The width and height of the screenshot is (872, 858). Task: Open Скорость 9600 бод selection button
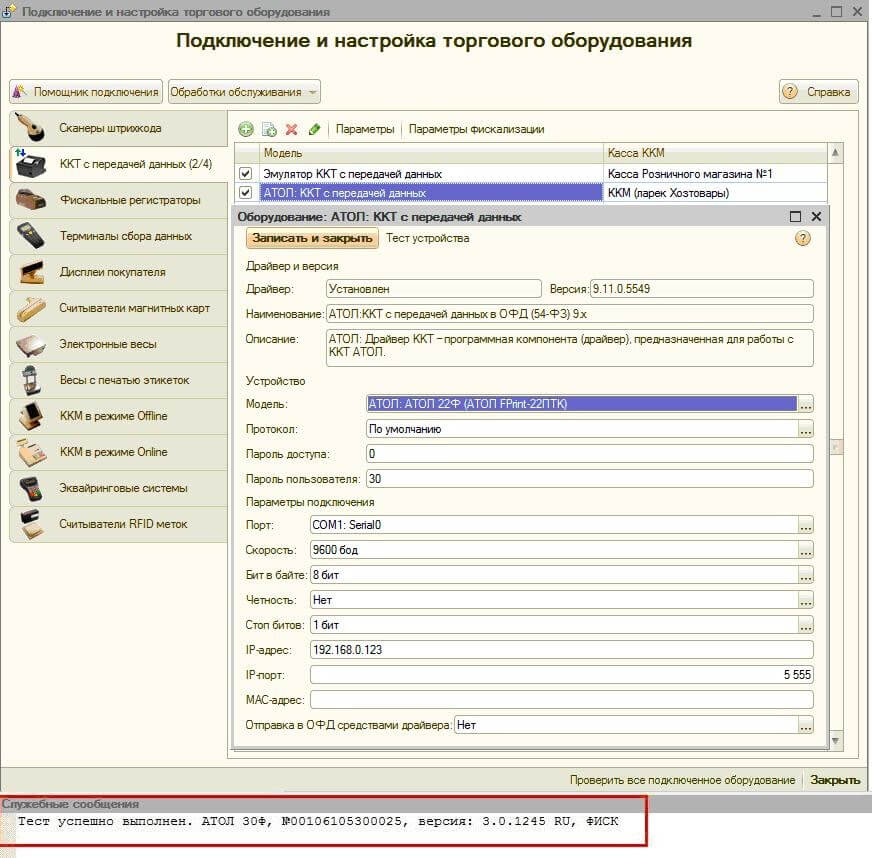point(806,550)
